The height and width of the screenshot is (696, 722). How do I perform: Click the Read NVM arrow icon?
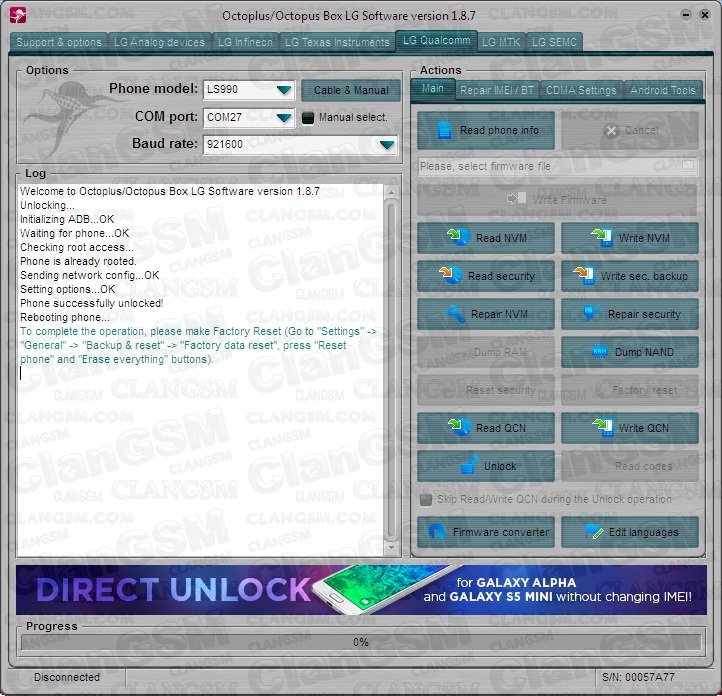click(458, 237)
